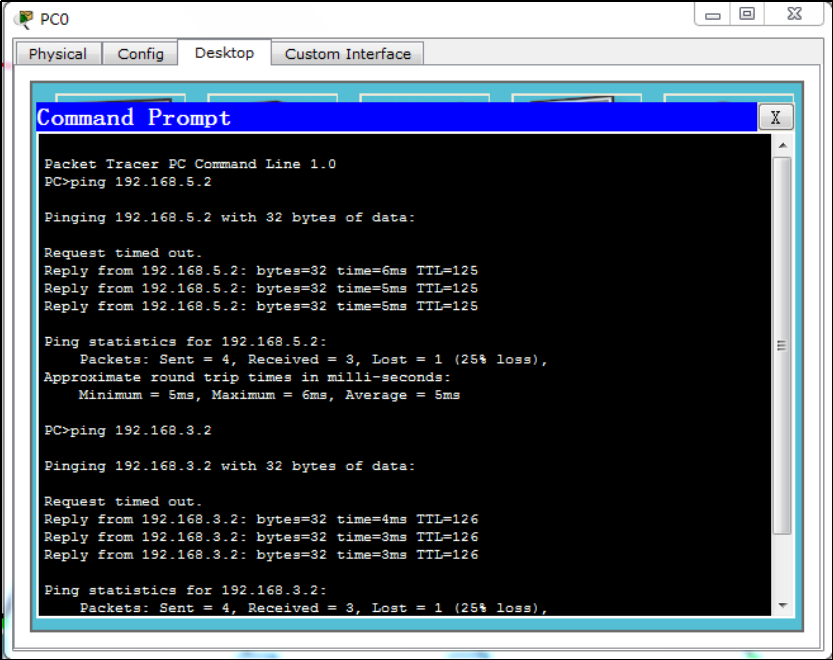Click 'Ping statistics for 192.168.3.2:' line
The image size is (833, 660).
click(185, 590)
